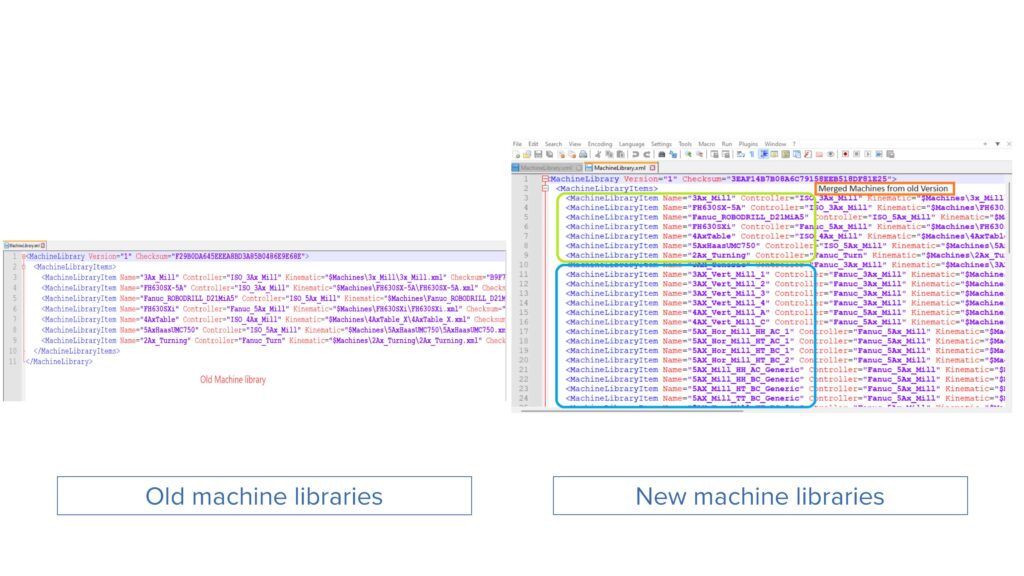Click the vertical scrollbar of the new library editor

point(1008,300)
